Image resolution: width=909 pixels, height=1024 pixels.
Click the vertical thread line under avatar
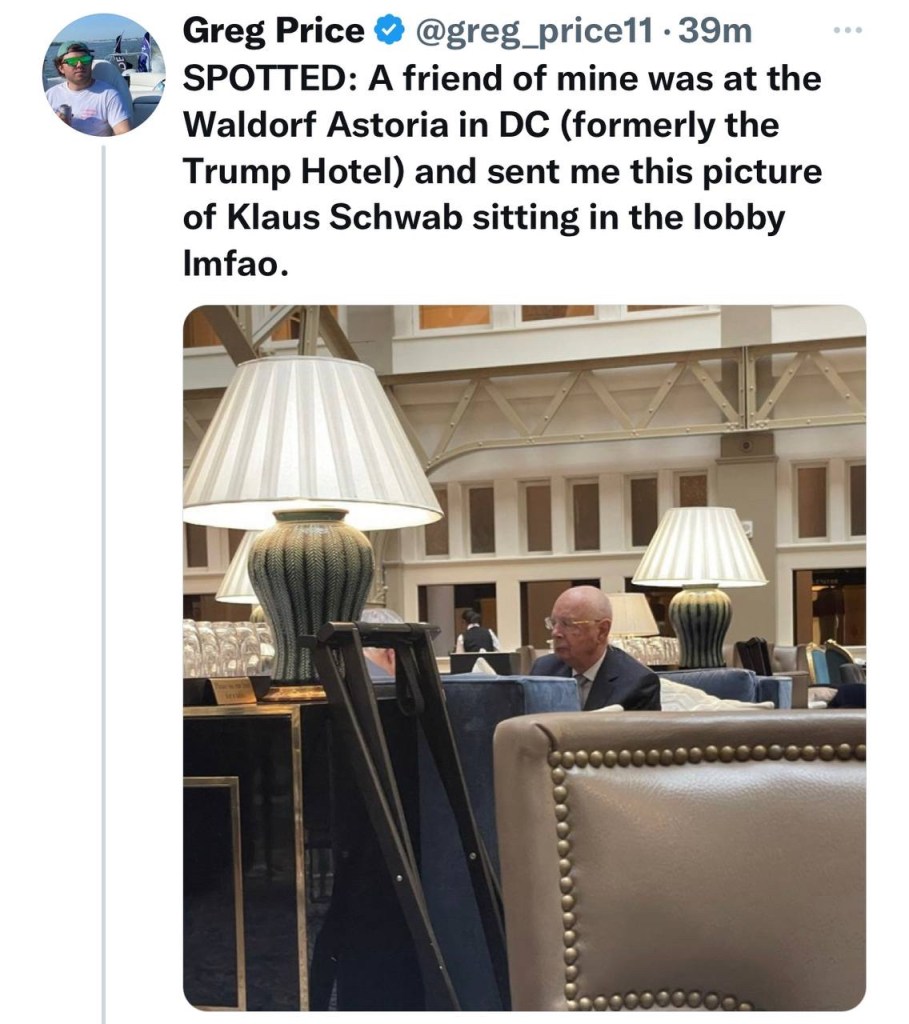(x=103, y=584)
